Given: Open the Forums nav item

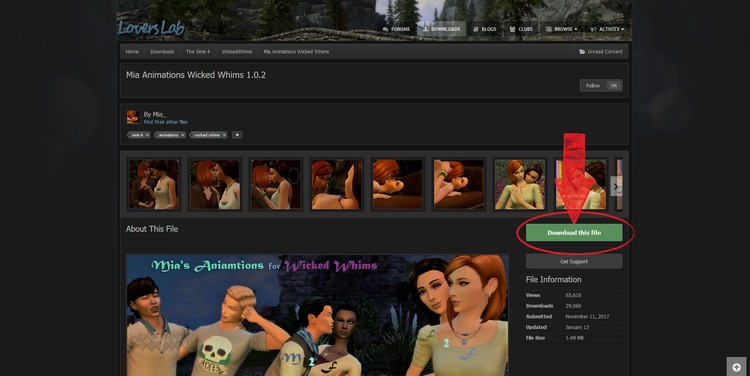Looking at the screenshot, I should 396,29.
